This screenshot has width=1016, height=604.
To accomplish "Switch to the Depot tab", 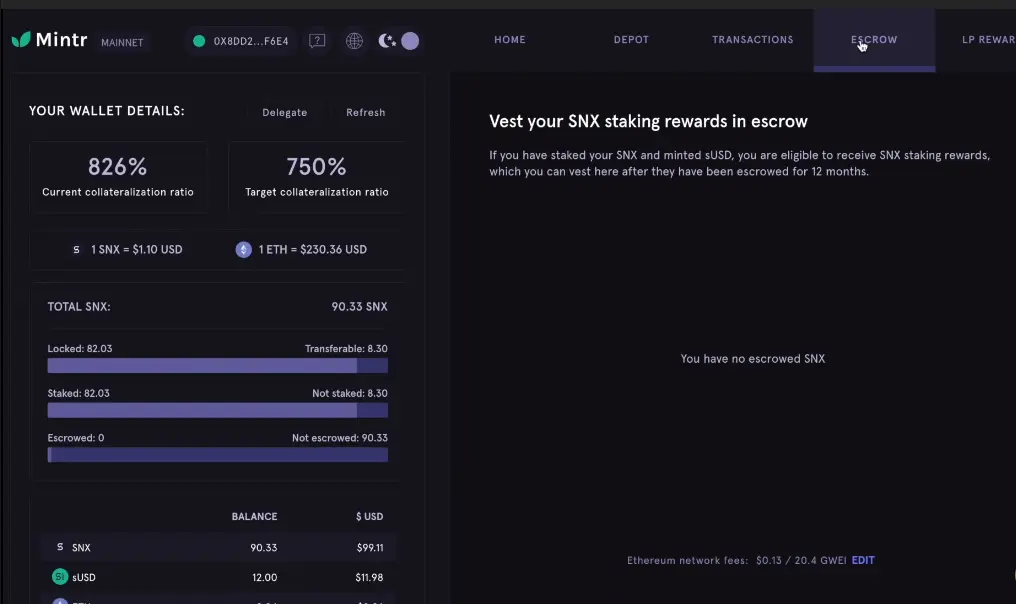I will (631, 40).
